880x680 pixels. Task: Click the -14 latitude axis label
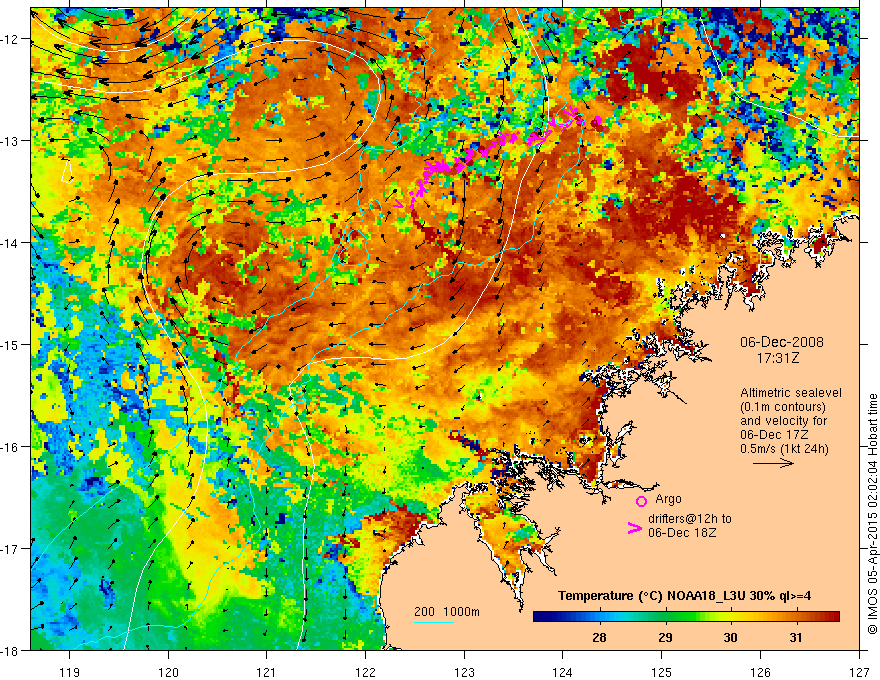click(x=11, y=242)
